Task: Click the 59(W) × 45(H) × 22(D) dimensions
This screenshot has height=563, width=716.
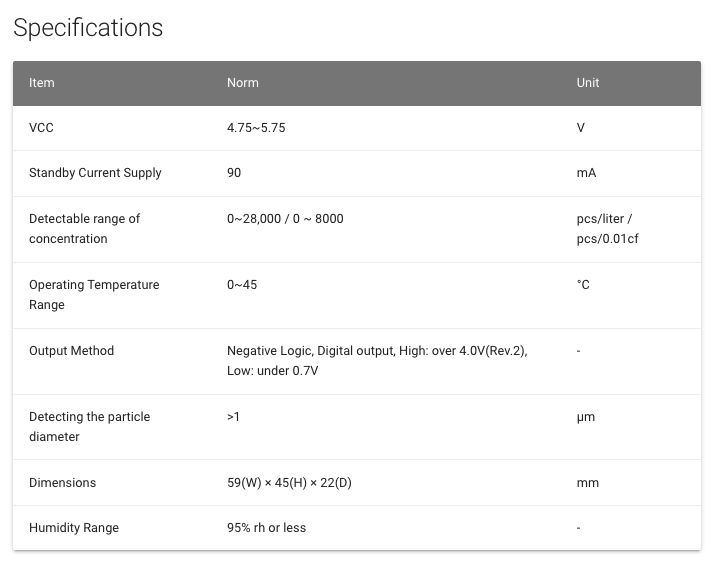Action: click(289, 483)
